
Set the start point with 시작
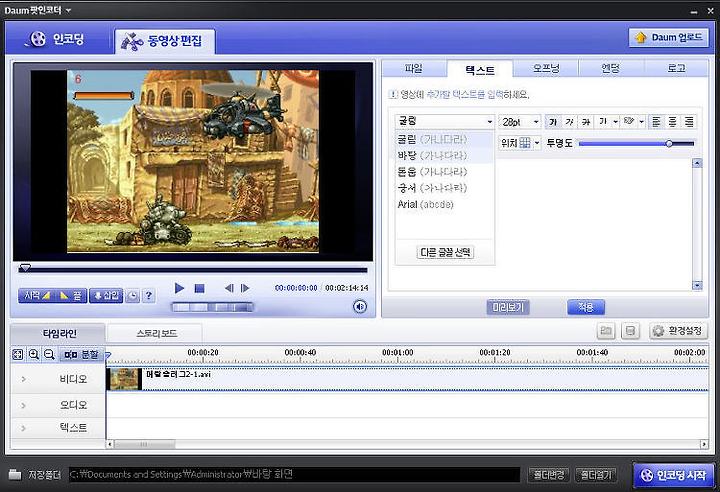pyautogui.click(x=36, y=296)
